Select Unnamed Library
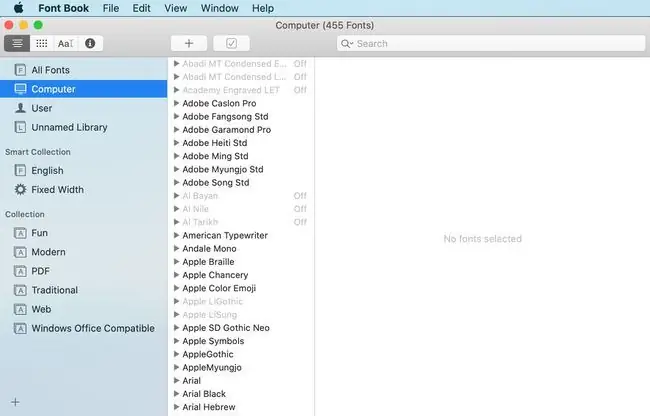Viewport: 650px width, 416px height. (x=84, y=127)
